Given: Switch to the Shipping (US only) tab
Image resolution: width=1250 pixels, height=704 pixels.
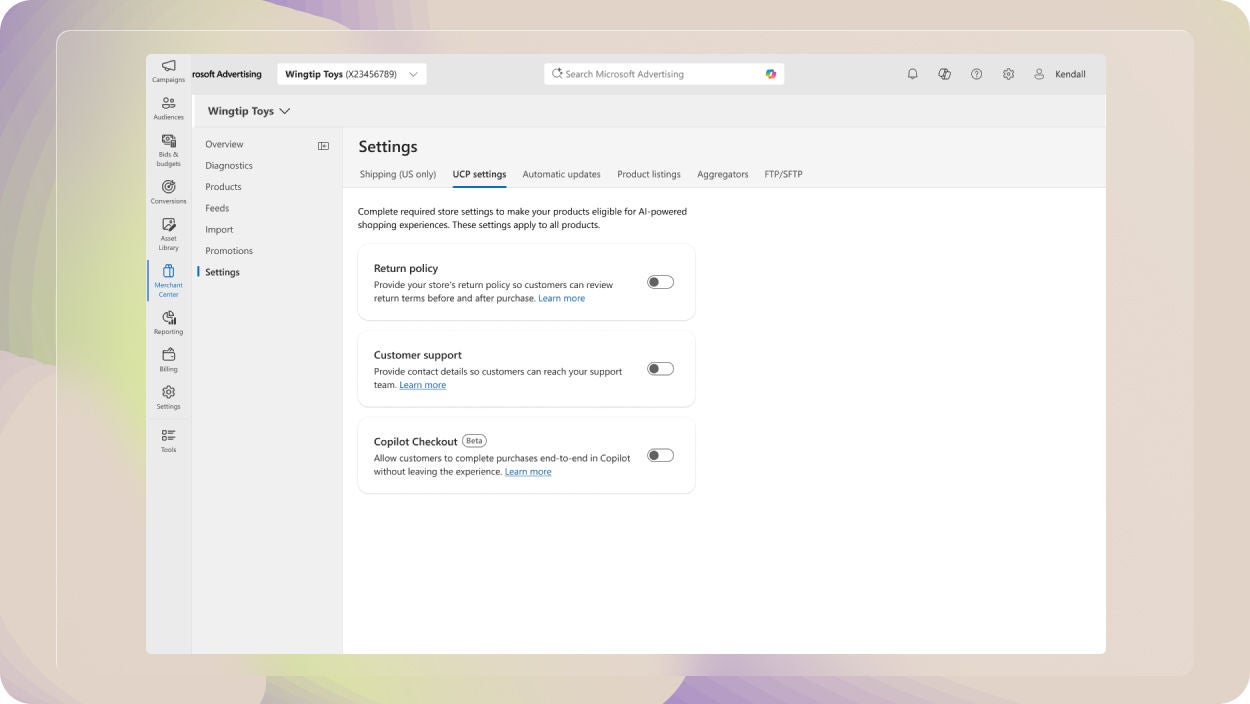Looking at the screenshot, I should tap(397, 174).
